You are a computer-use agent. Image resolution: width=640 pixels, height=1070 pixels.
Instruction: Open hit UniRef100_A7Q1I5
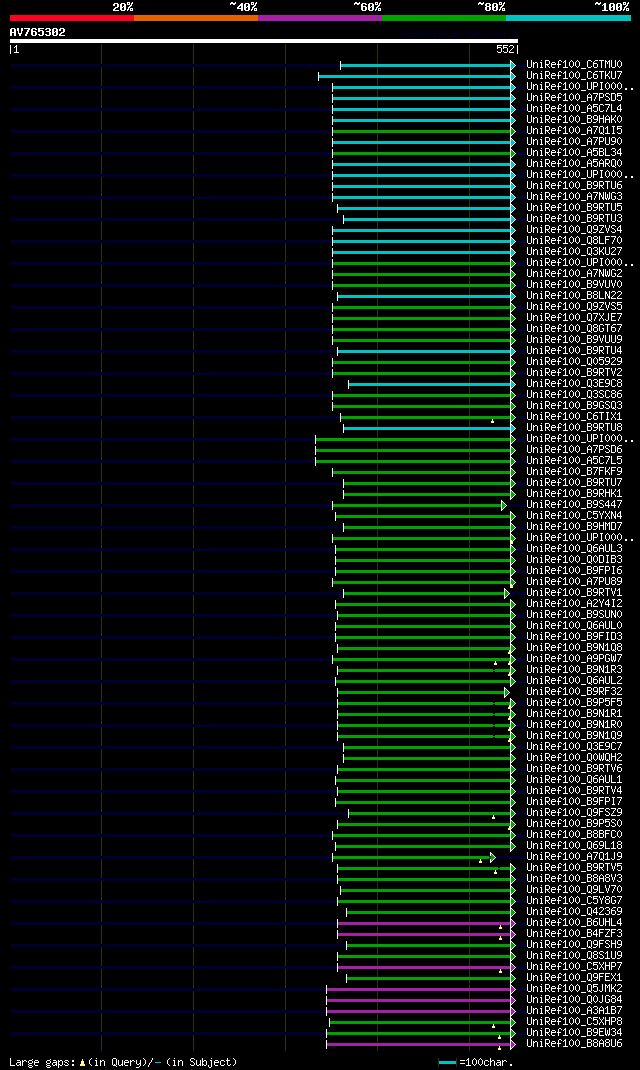[x=574, y=130]
